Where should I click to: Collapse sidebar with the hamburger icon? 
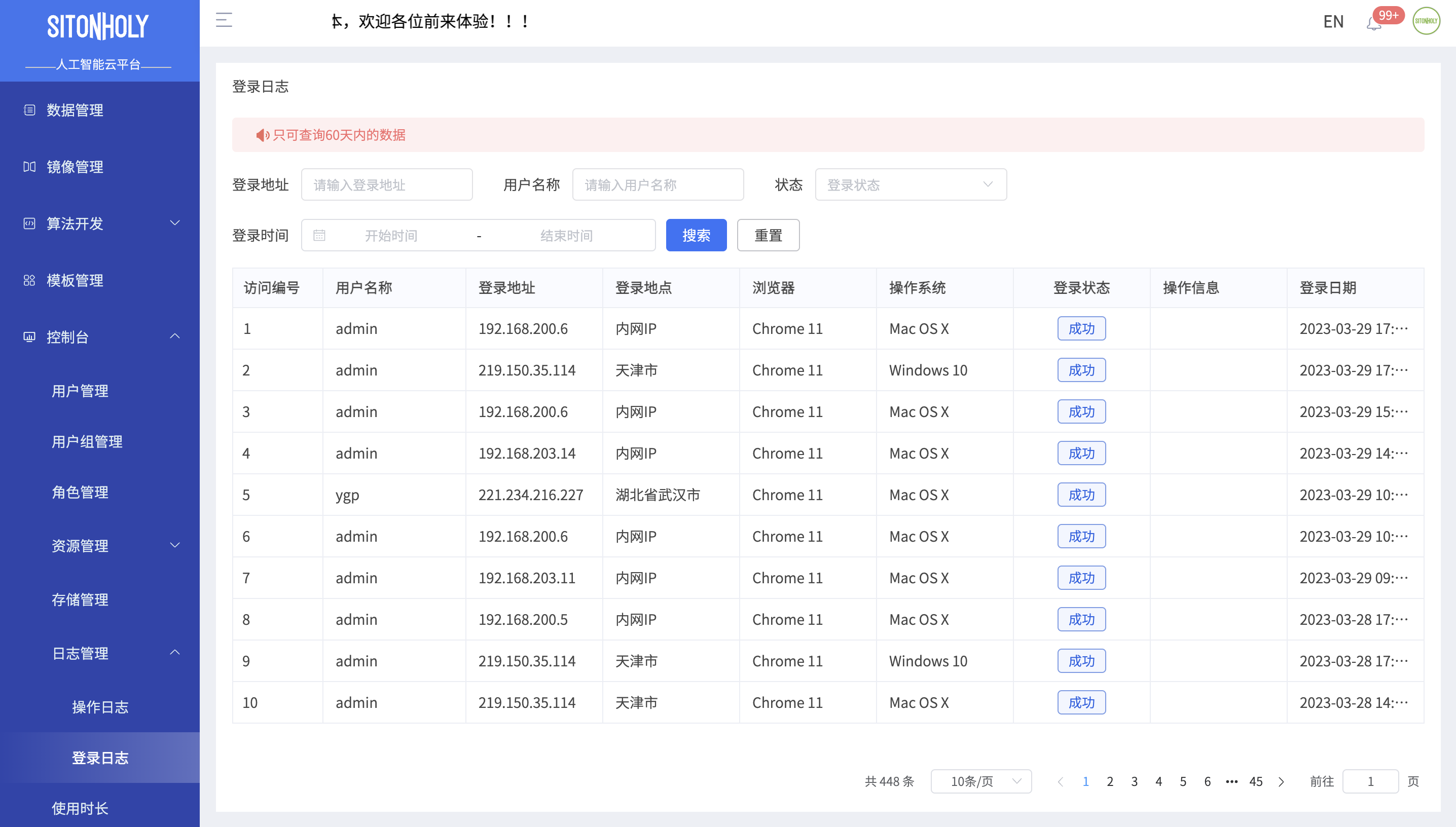[224, 20]
